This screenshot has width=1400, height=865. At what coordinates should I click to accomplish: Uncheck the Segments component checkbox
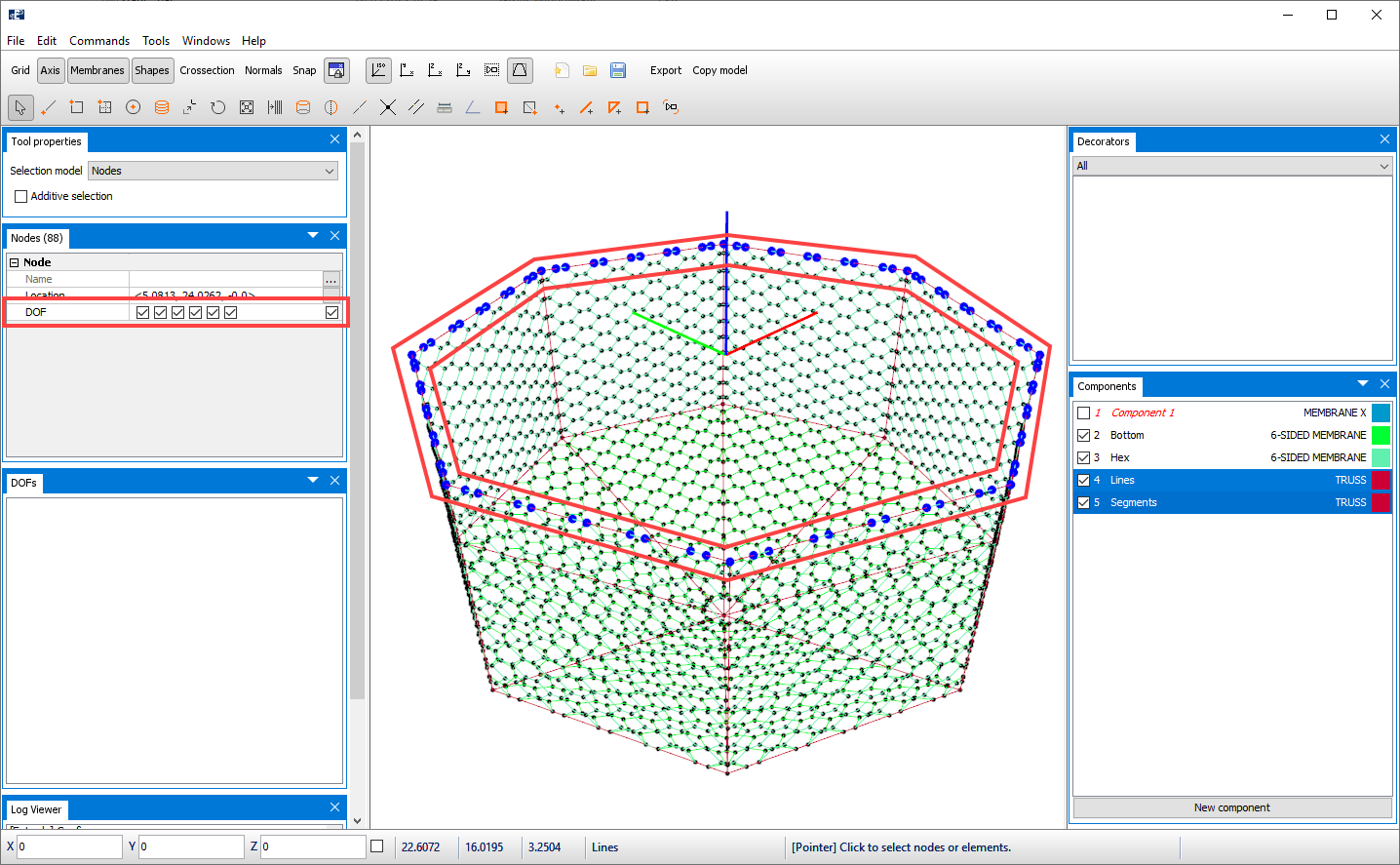(x=1083, y=502)
